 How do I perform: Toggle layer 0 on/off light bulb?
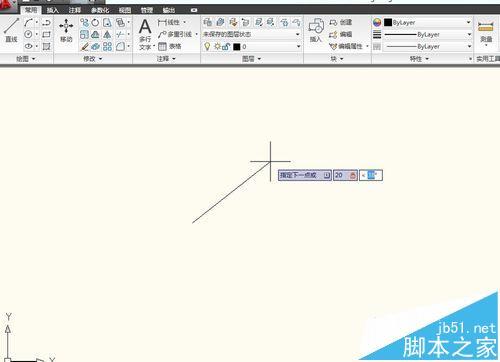207,46
